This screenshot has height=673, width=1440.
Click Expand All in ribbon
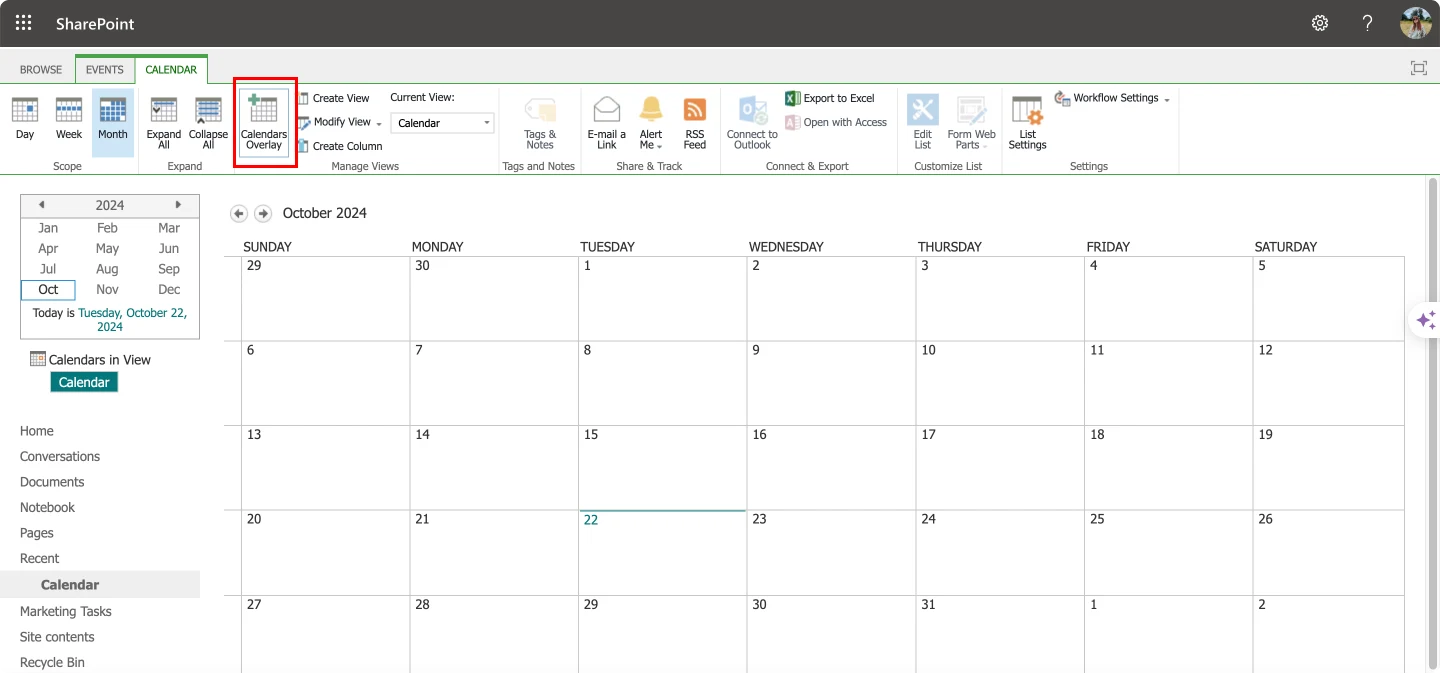click(x=164, y=123)
